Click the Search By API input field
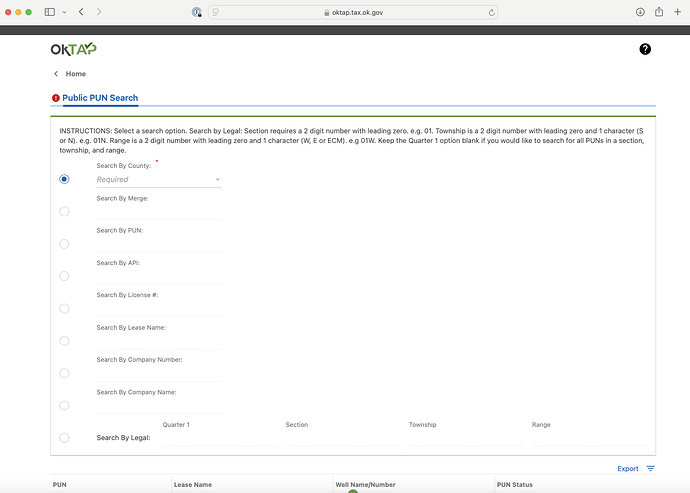 click(159, 276)
